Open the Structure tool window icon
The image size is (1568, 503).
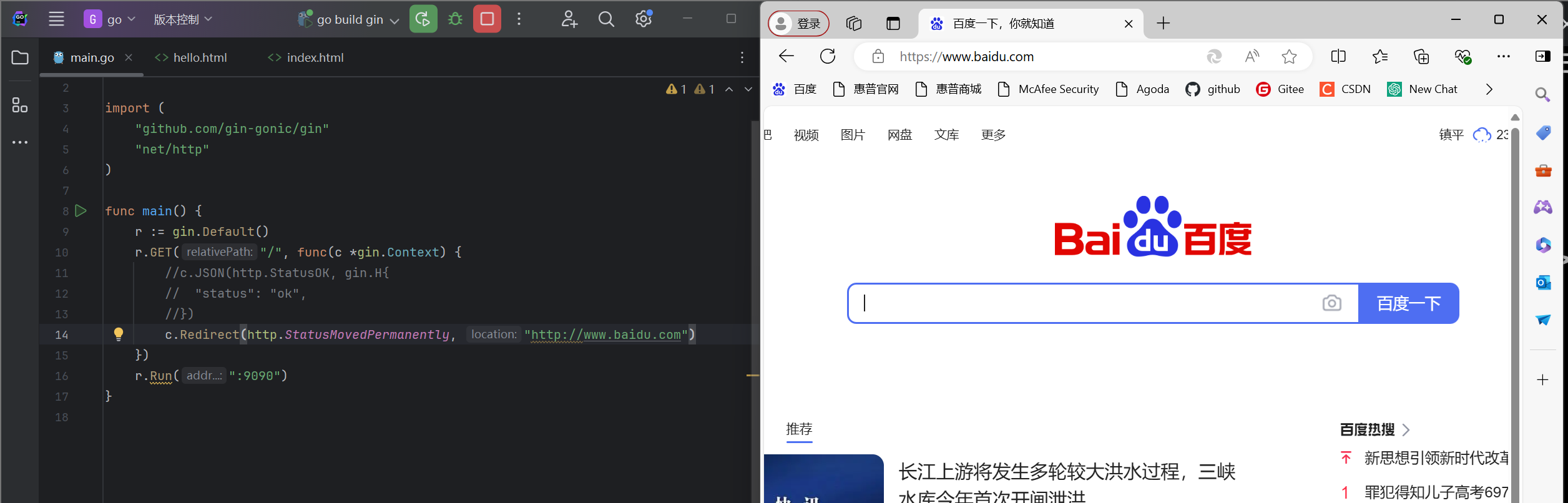pyautogui.click(x=20, y=105)
